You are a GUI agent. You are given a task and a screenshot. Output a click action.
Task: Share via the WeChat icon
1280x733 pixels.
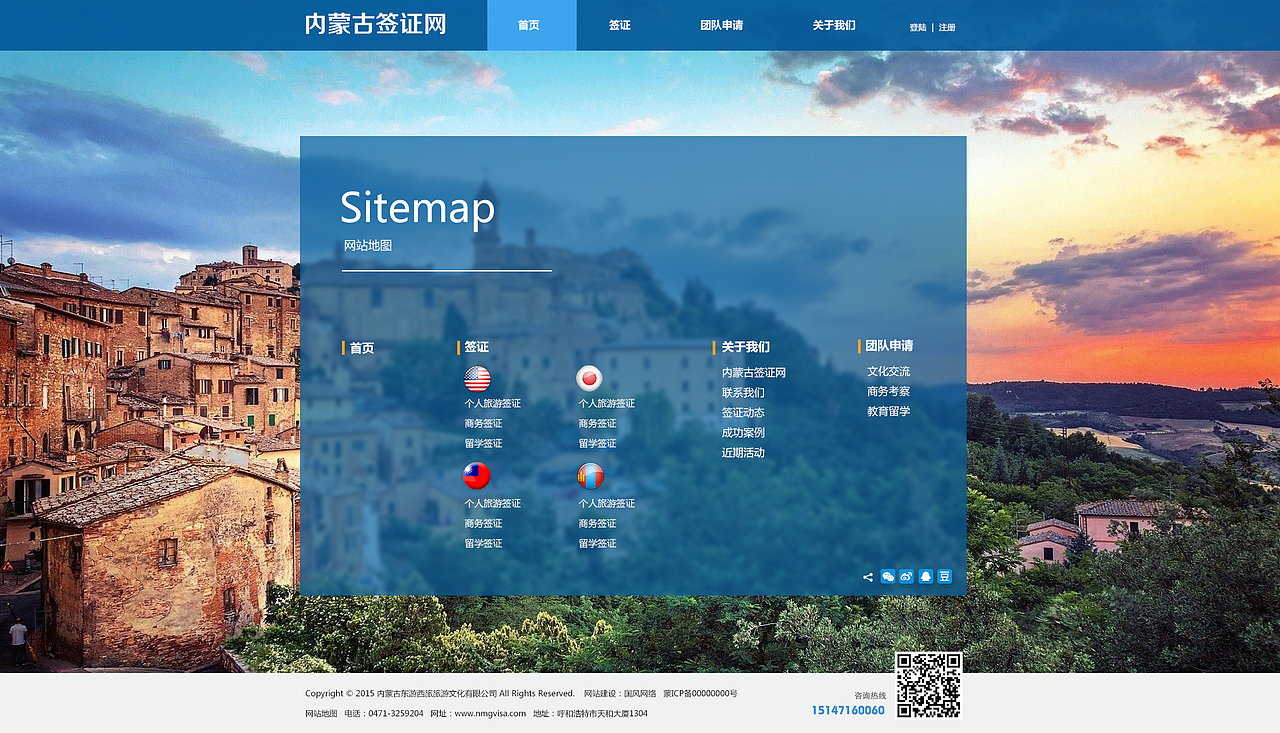pos(888,577)
